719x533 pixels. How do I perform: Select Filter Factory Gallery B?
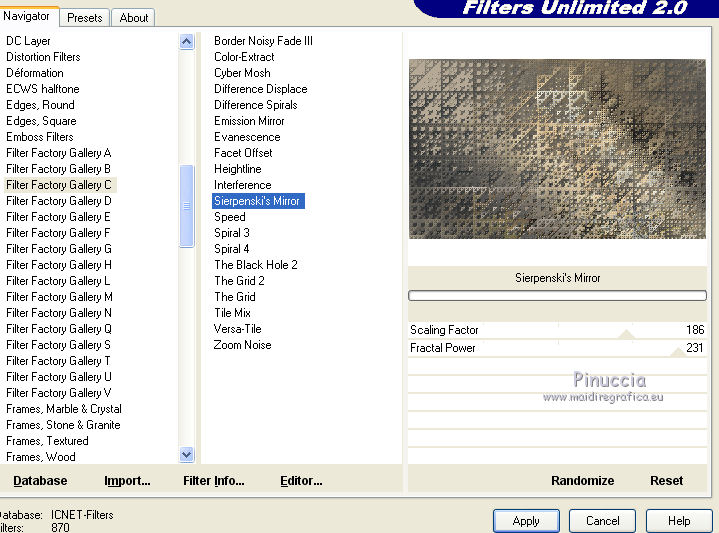coord(58,169)
